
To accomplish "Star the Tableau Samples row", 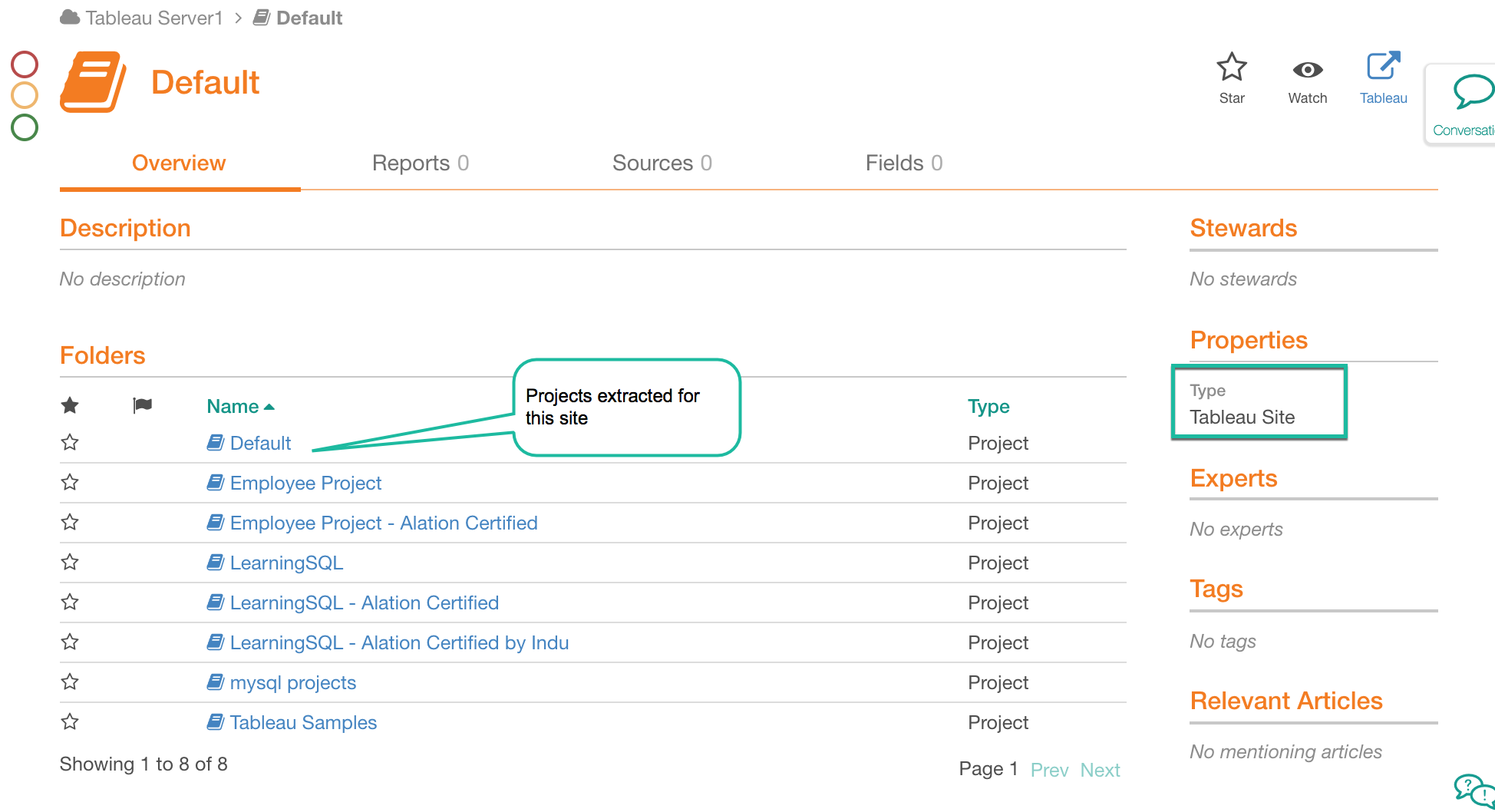I will [70, 721].
